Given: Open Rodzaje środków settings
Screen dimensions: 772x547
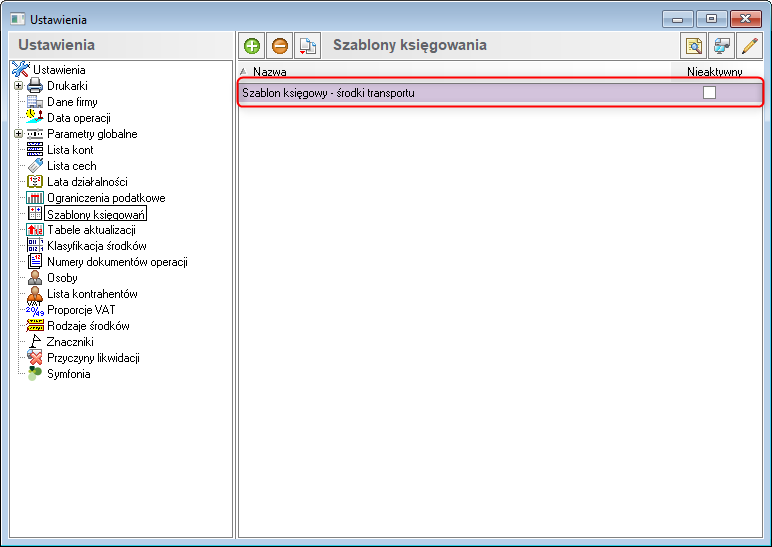Looking at the screenshot, I should [x=89, y=326].
